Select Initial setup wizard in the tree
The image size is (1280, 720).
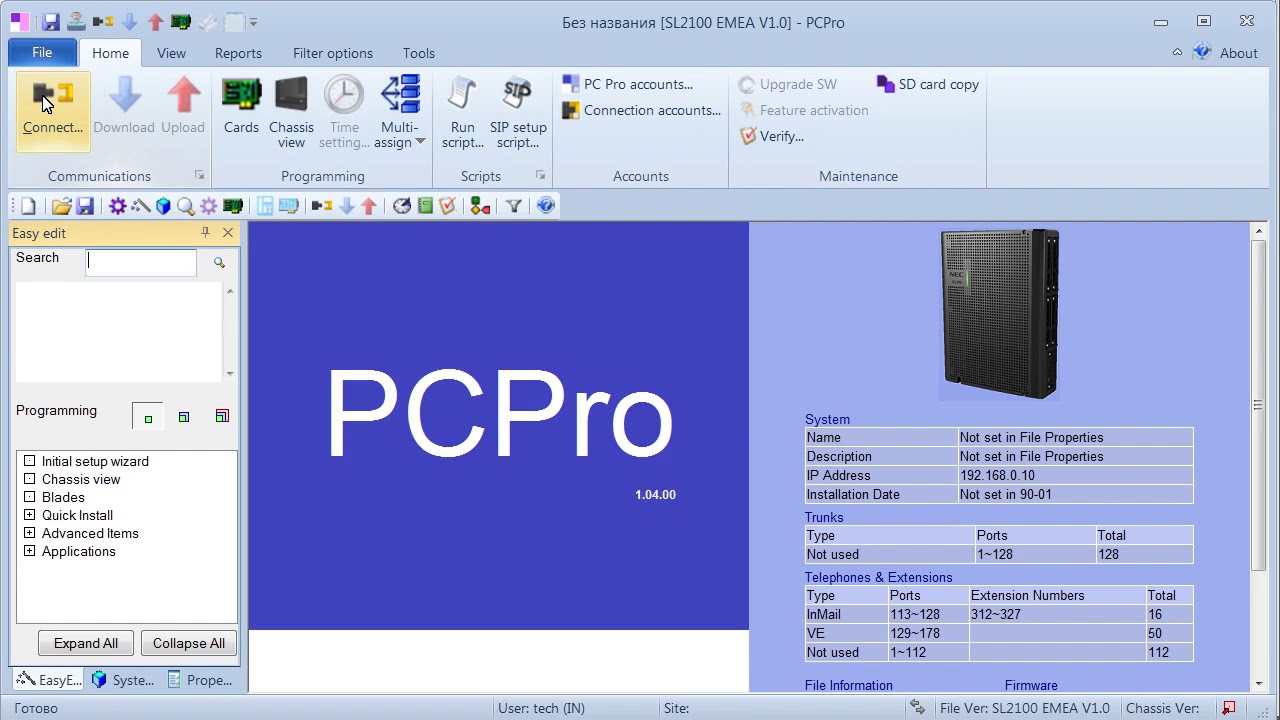(x=95, y=461)
